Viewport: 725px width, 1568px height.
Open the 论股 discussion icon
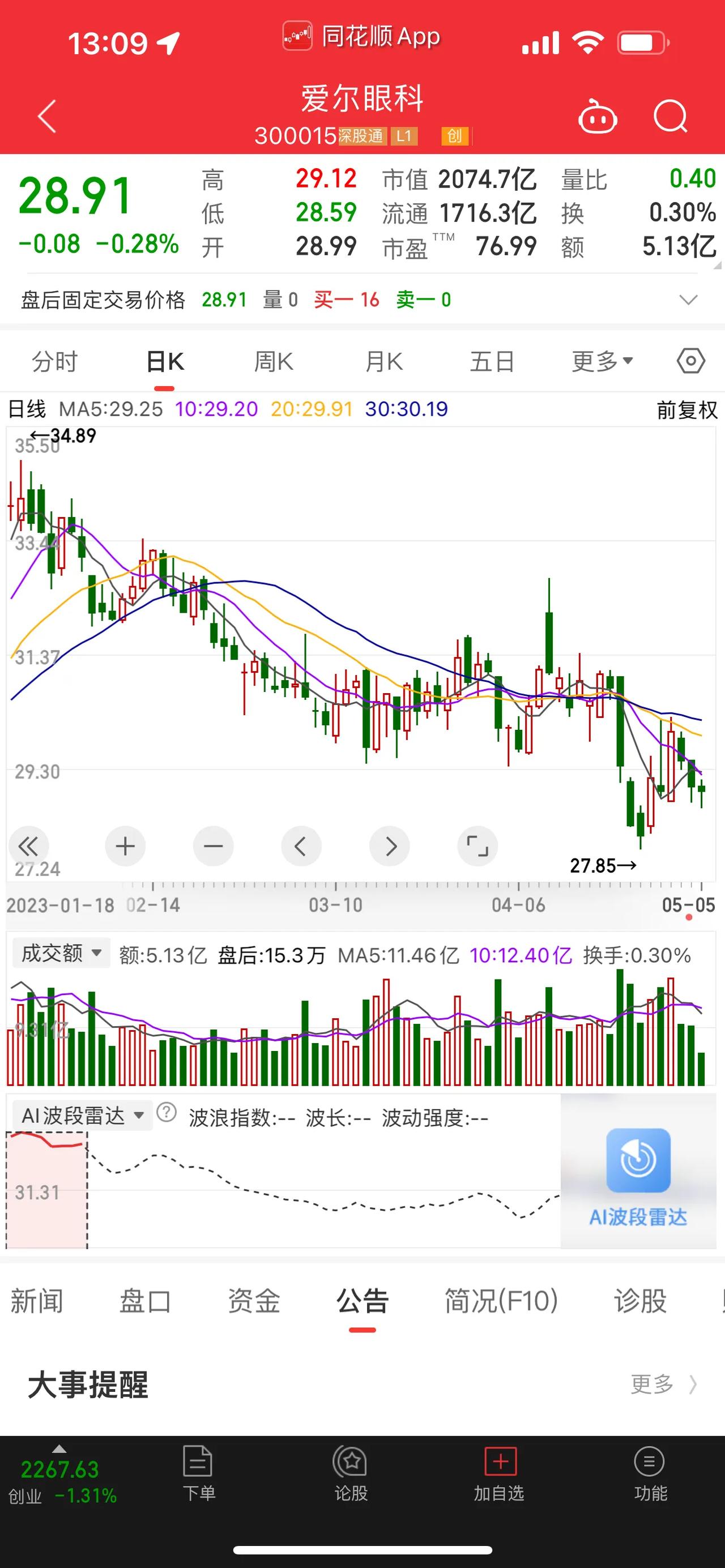(x=351, y=1473)
